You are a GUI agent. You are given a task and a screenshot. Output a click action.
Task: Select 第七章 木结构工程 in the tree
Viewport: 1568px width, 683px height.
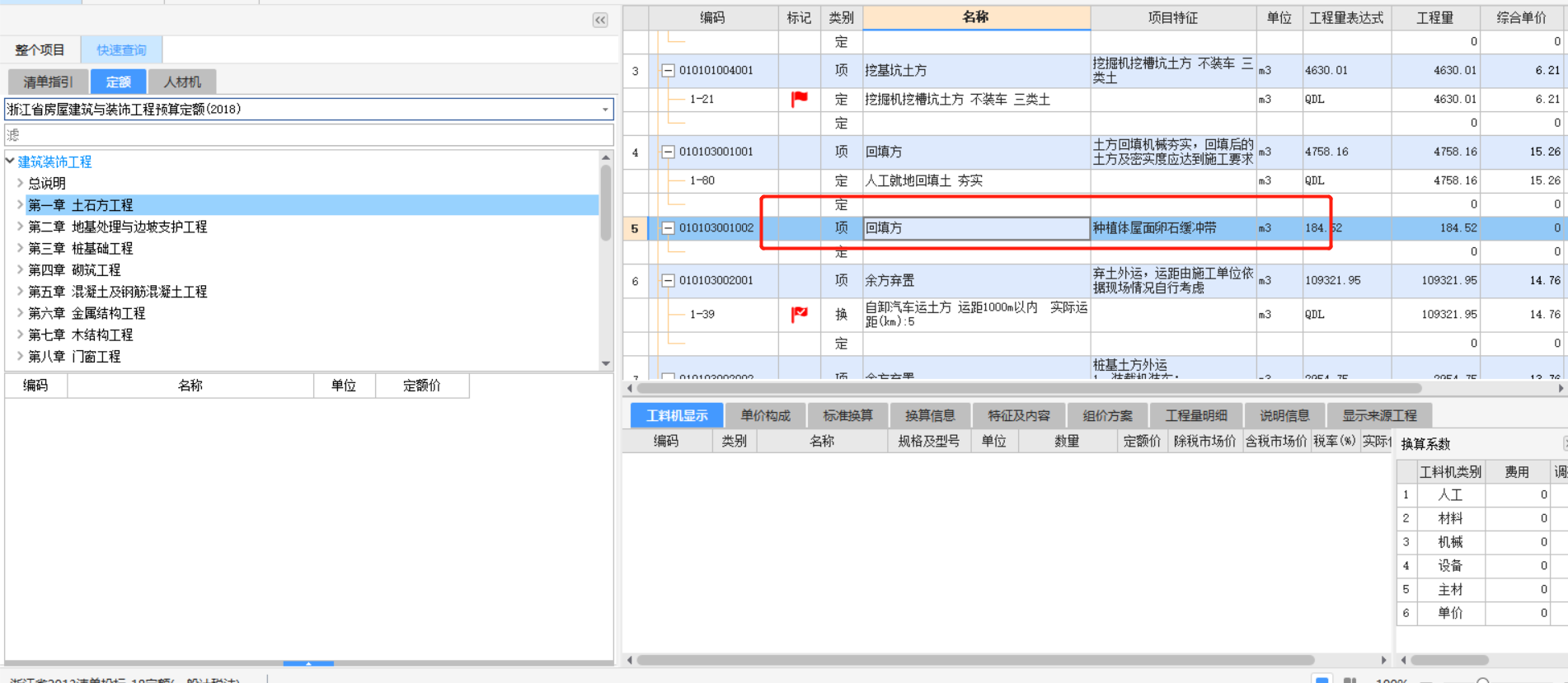point(80,334)
